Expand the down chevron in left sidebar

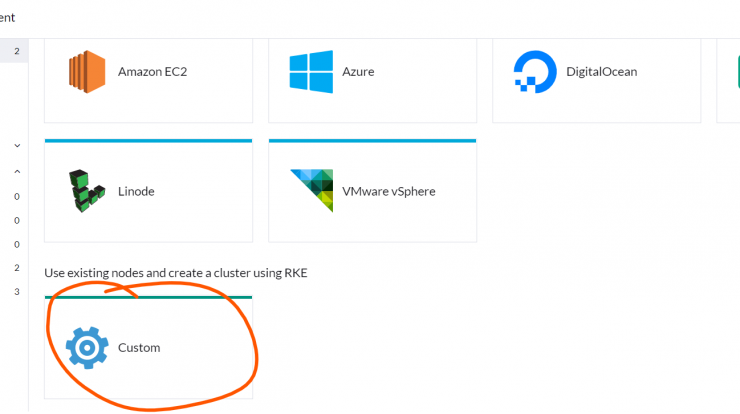coord(17,145)
